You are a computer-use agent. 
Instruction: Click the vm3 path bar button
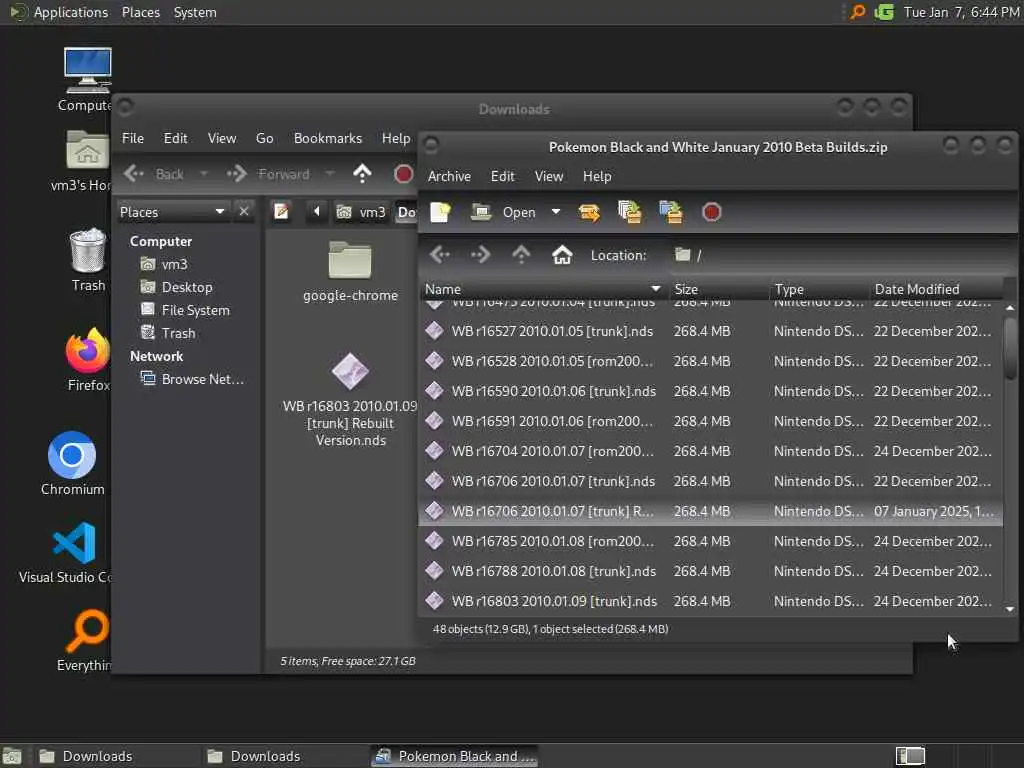[x=360, y=212]
